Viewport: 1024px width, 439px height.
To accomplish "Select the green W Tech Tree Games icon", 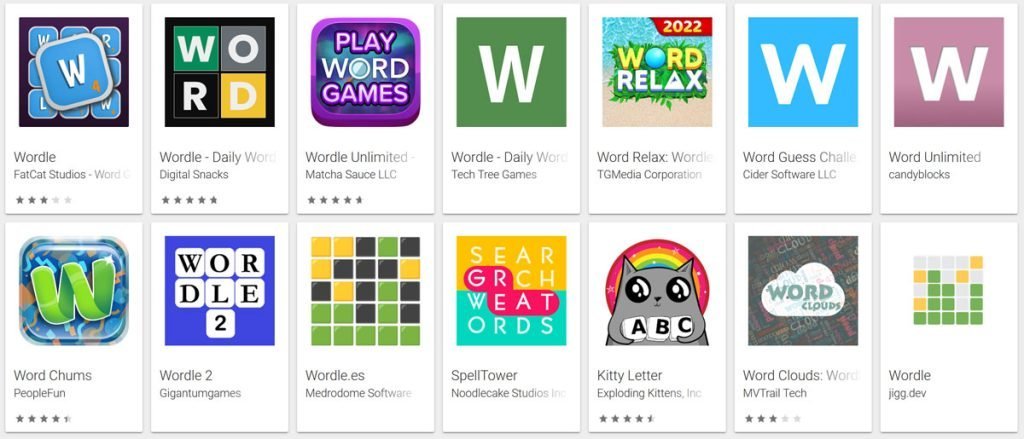I will (x=511, y=72).
